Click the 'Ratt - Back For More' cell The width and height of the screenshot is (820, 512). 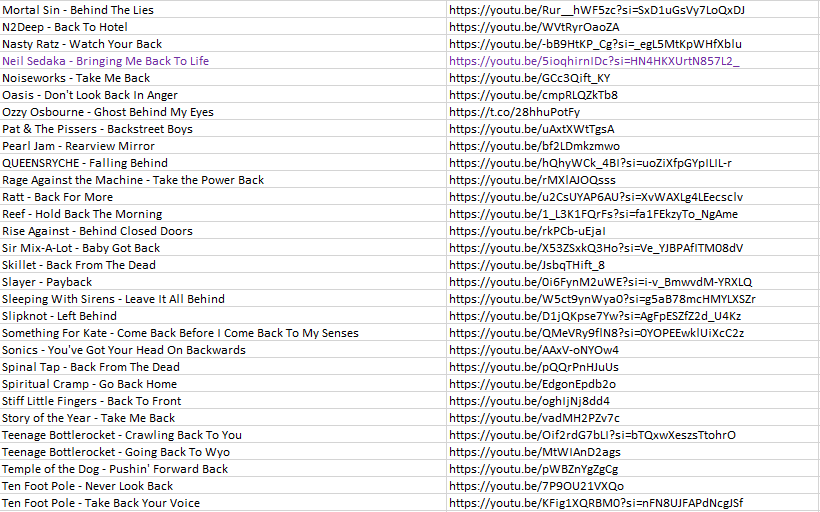[223, 197]
